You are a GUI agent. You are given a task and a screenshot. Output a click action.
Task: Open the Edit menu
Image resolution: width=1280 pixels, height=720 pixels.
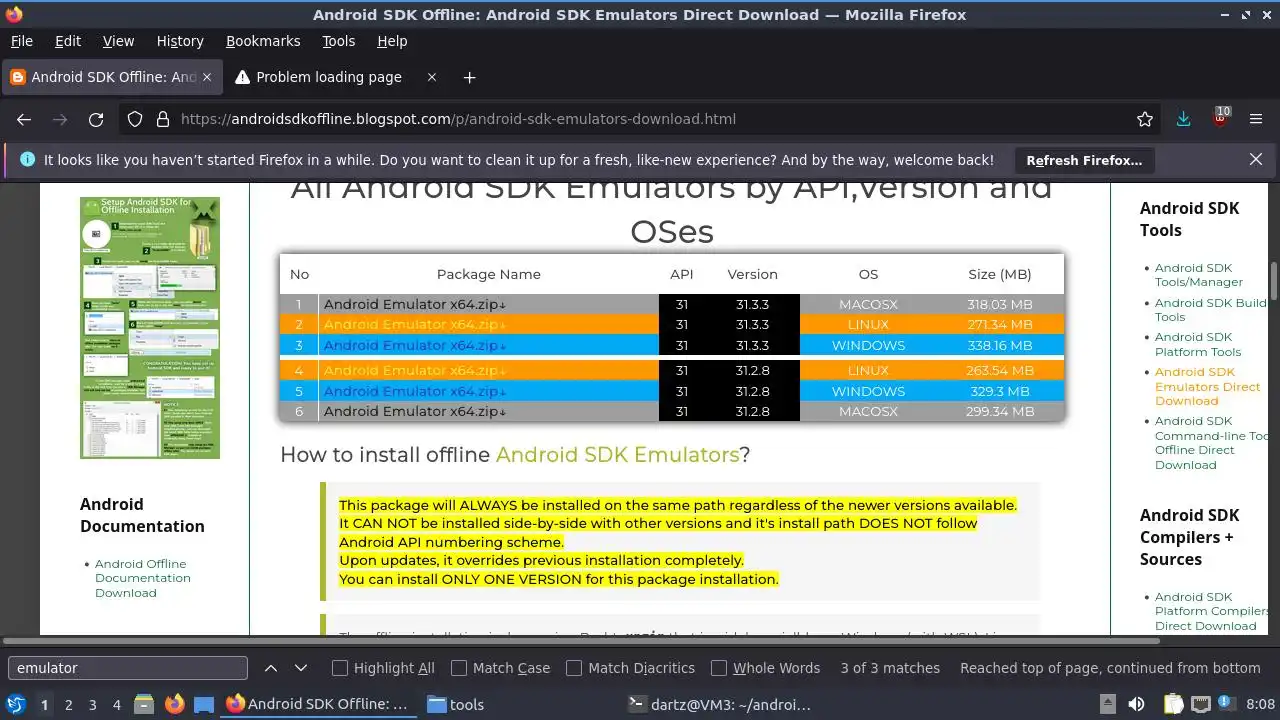(68, 41)
